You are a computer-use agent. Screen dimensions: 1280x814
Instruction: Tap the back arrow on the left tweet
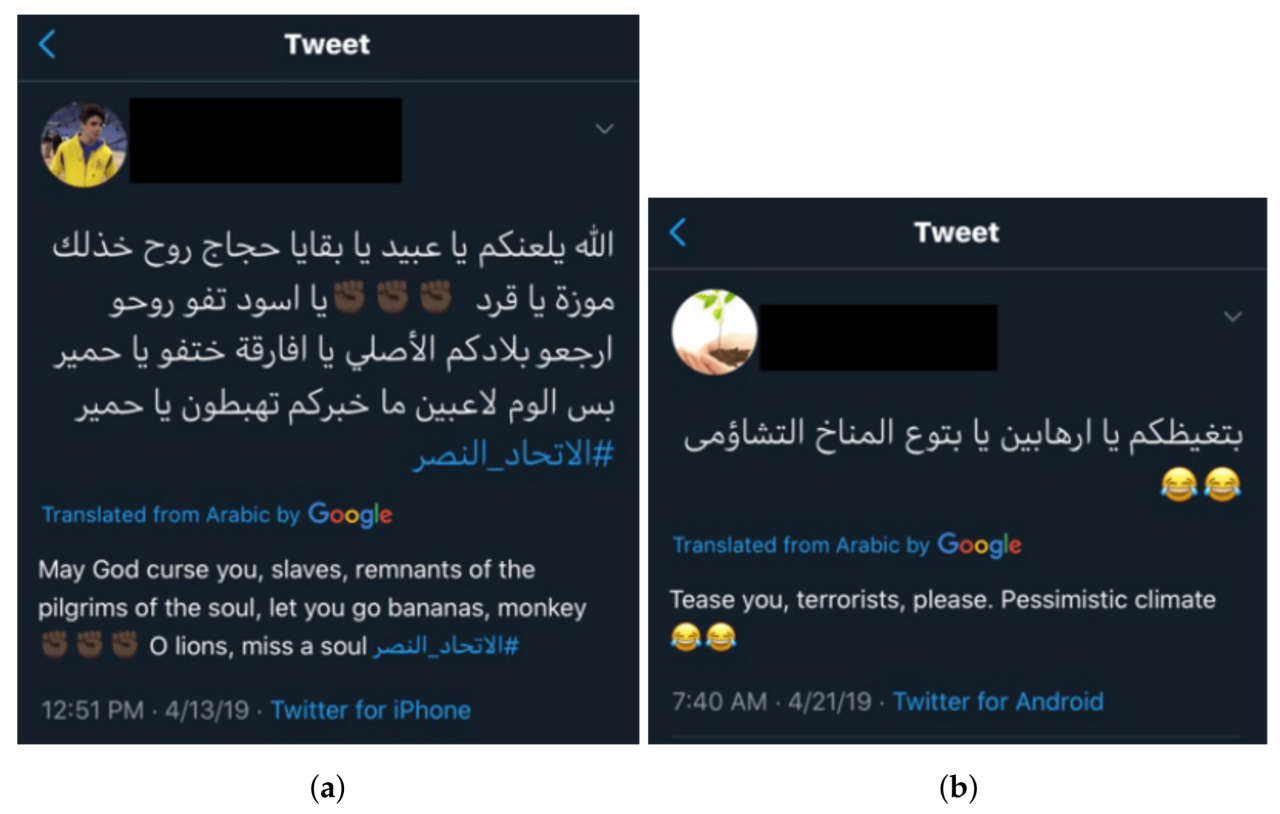pyautogui.click(x=44, y=44)
